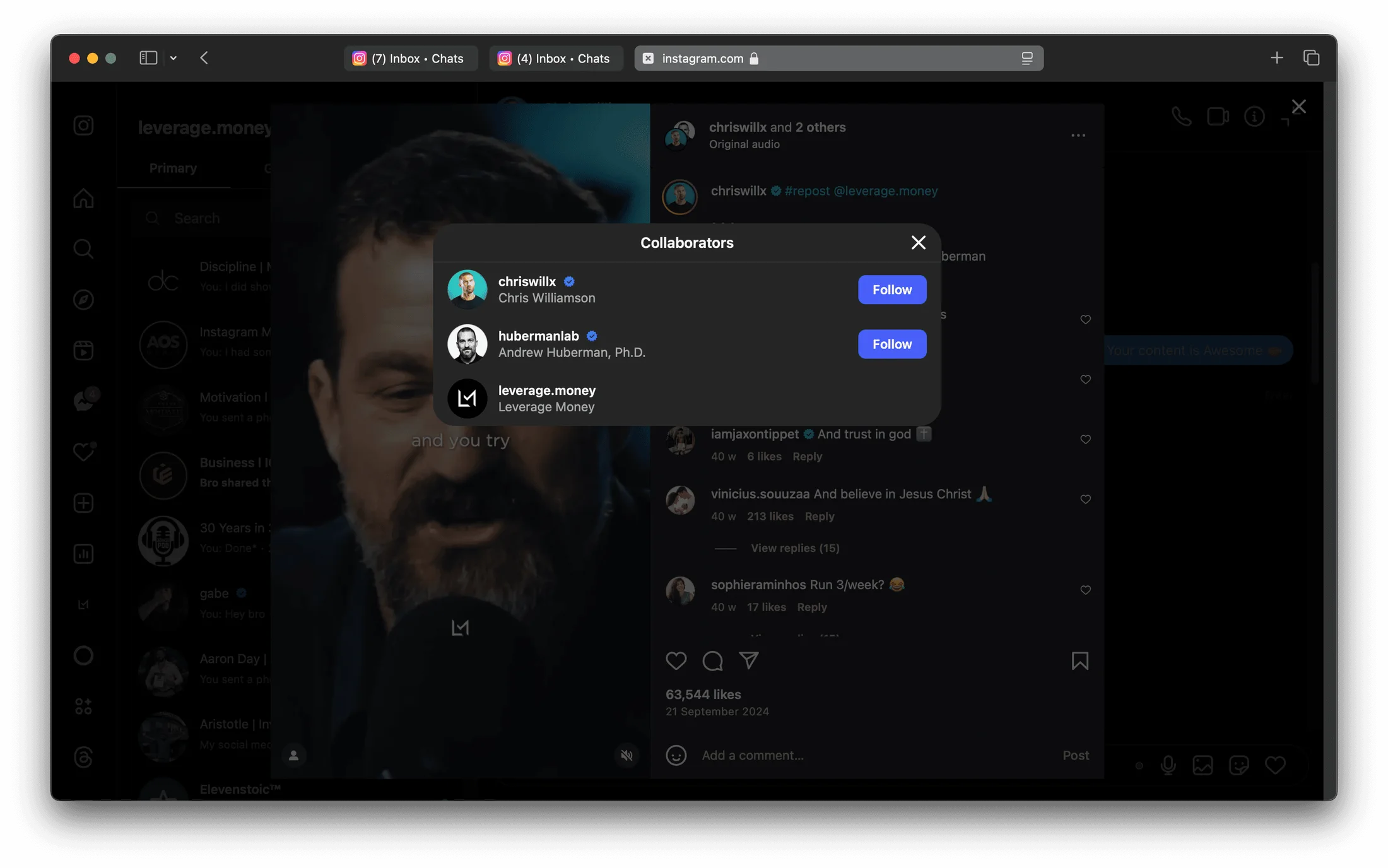The image size is (1388, 868).
Task: Open post more options menu
Action: click(1078, 136)
